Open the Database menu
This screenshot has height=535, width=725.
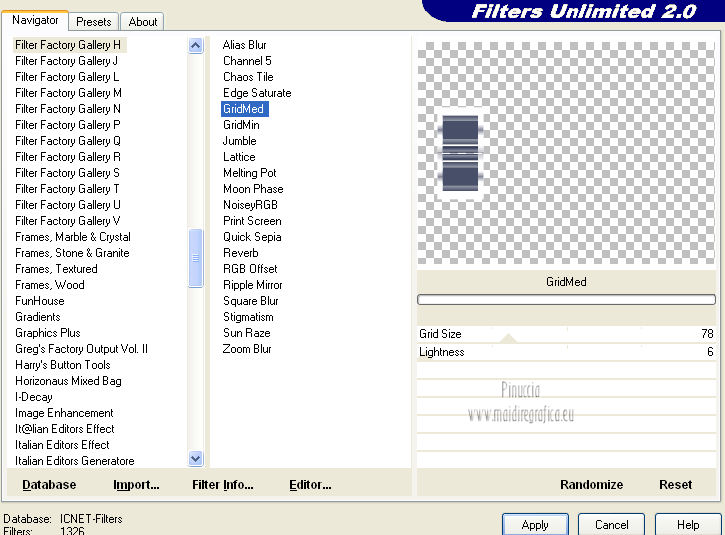(49, 485)
